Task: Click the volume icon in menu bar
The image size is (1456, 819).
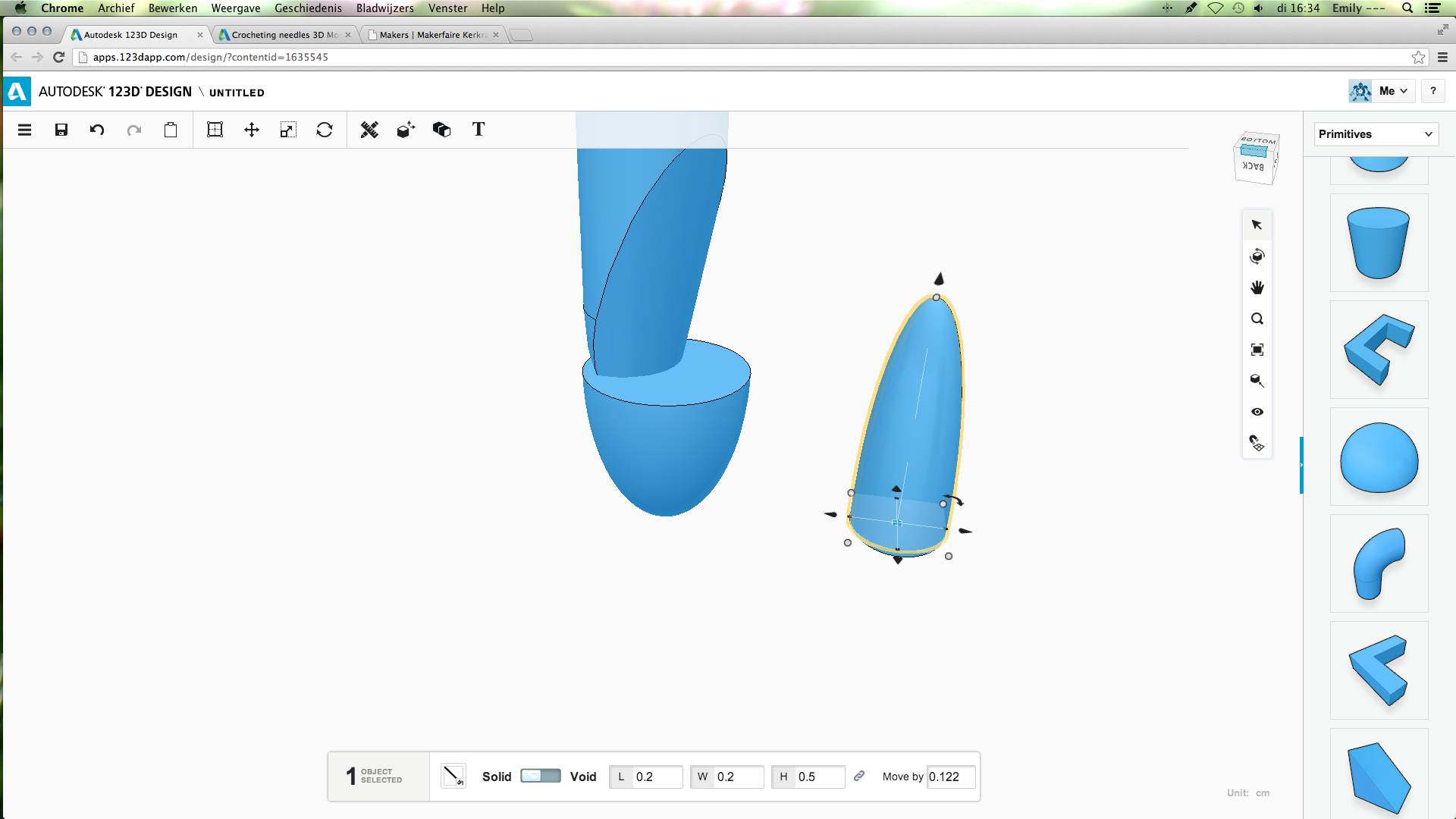Action: (1259, 8)
